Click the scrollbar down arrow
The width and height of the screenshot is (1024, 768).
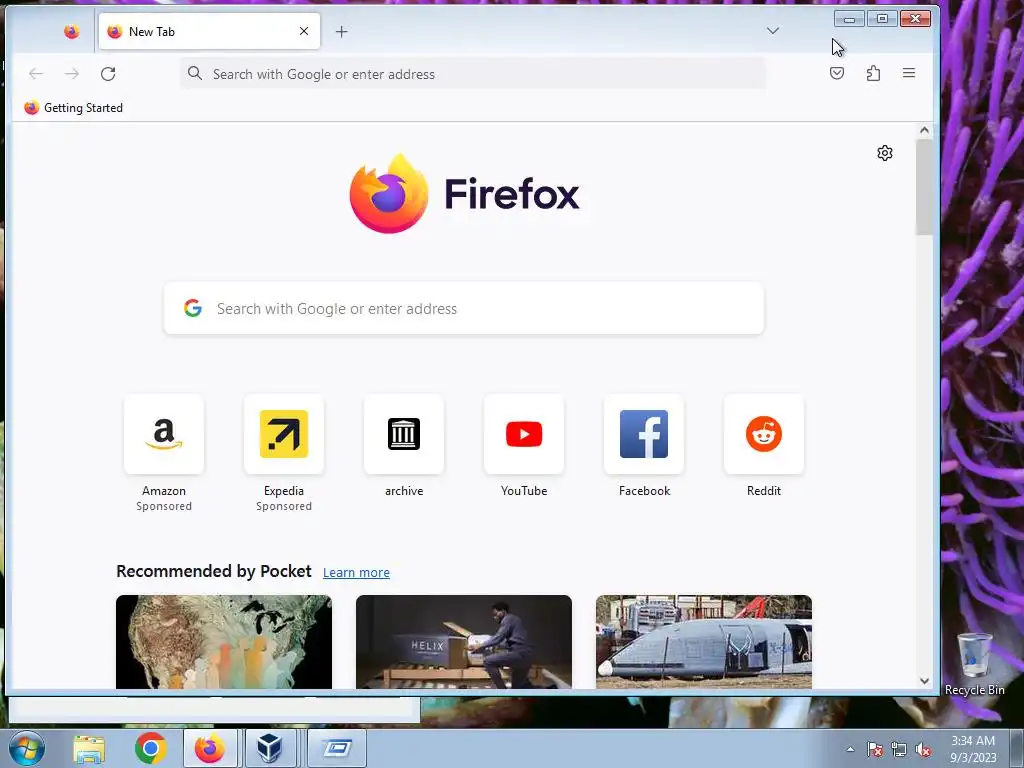click(924, 680)
